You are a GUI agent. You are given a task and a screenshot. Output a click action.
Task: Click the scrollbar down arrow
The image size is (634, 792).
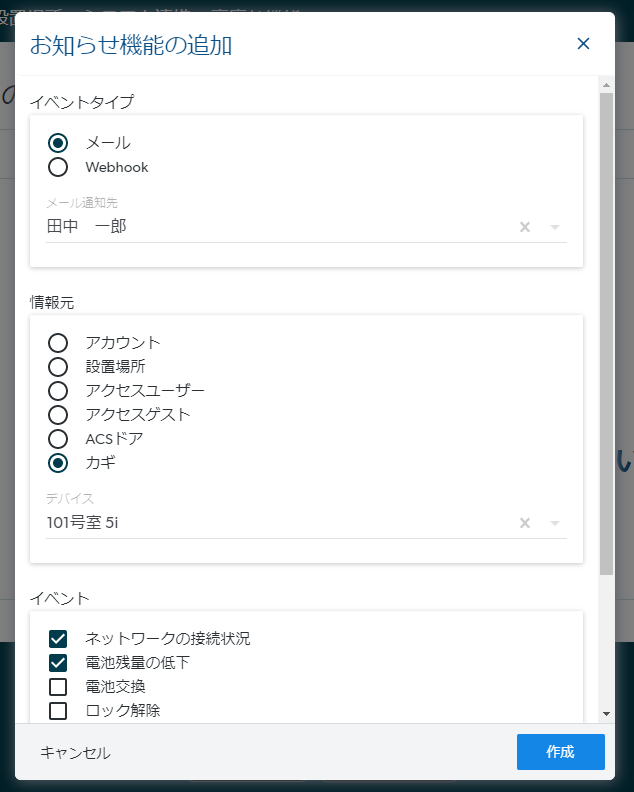606,714
